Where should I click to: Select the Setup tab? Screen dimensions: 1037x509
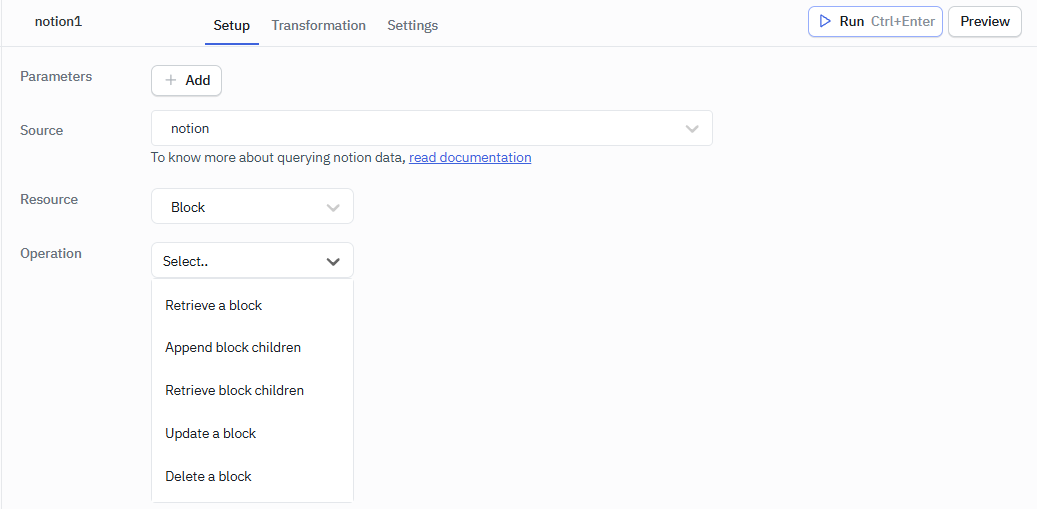[x=231, y=25]
